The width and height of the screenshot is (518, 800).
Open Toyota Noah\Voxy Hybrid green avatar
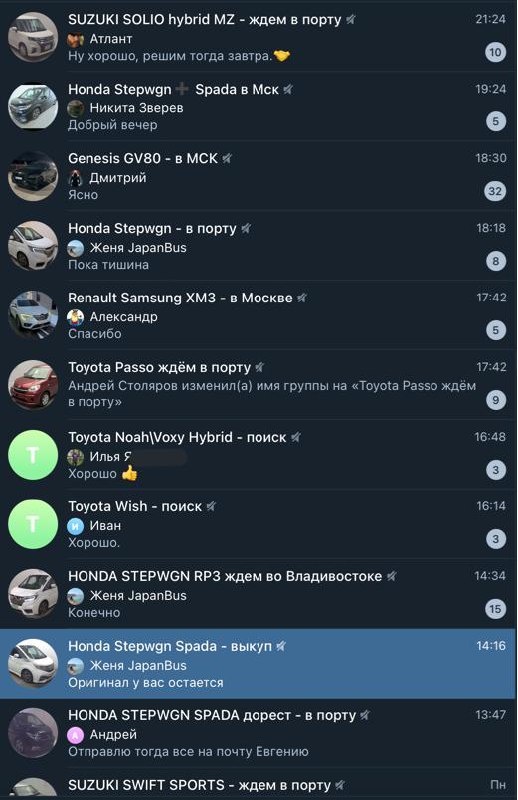(x=33, y=455)
